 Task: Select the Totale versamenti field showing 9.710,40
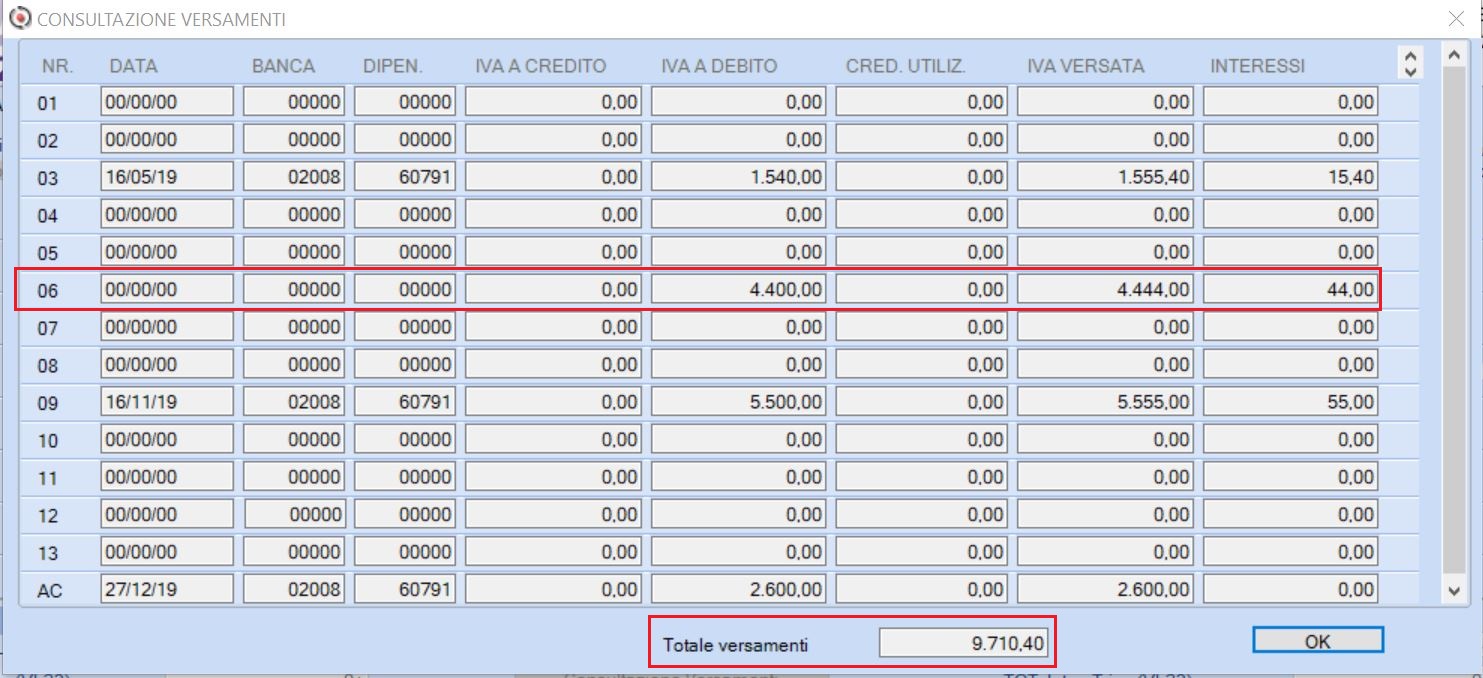click(x=964, y=645)
